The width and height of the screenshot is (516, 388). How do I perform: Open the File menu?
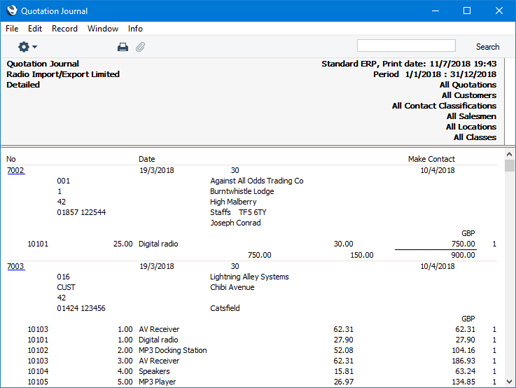[x=12, y=29]
